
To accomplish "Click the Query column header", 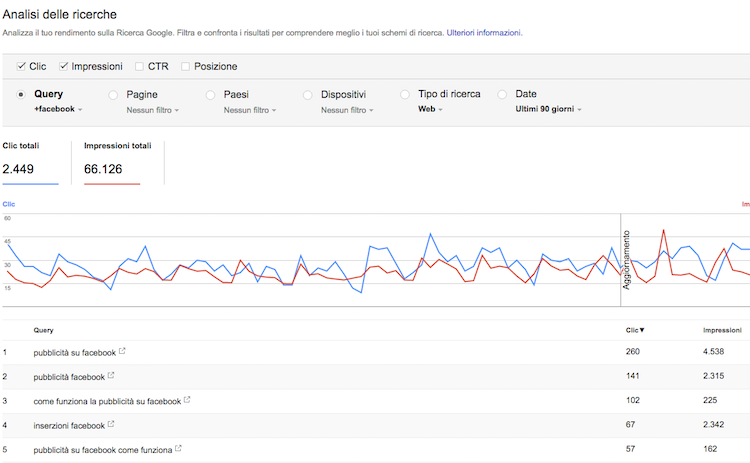I will 44,330.
